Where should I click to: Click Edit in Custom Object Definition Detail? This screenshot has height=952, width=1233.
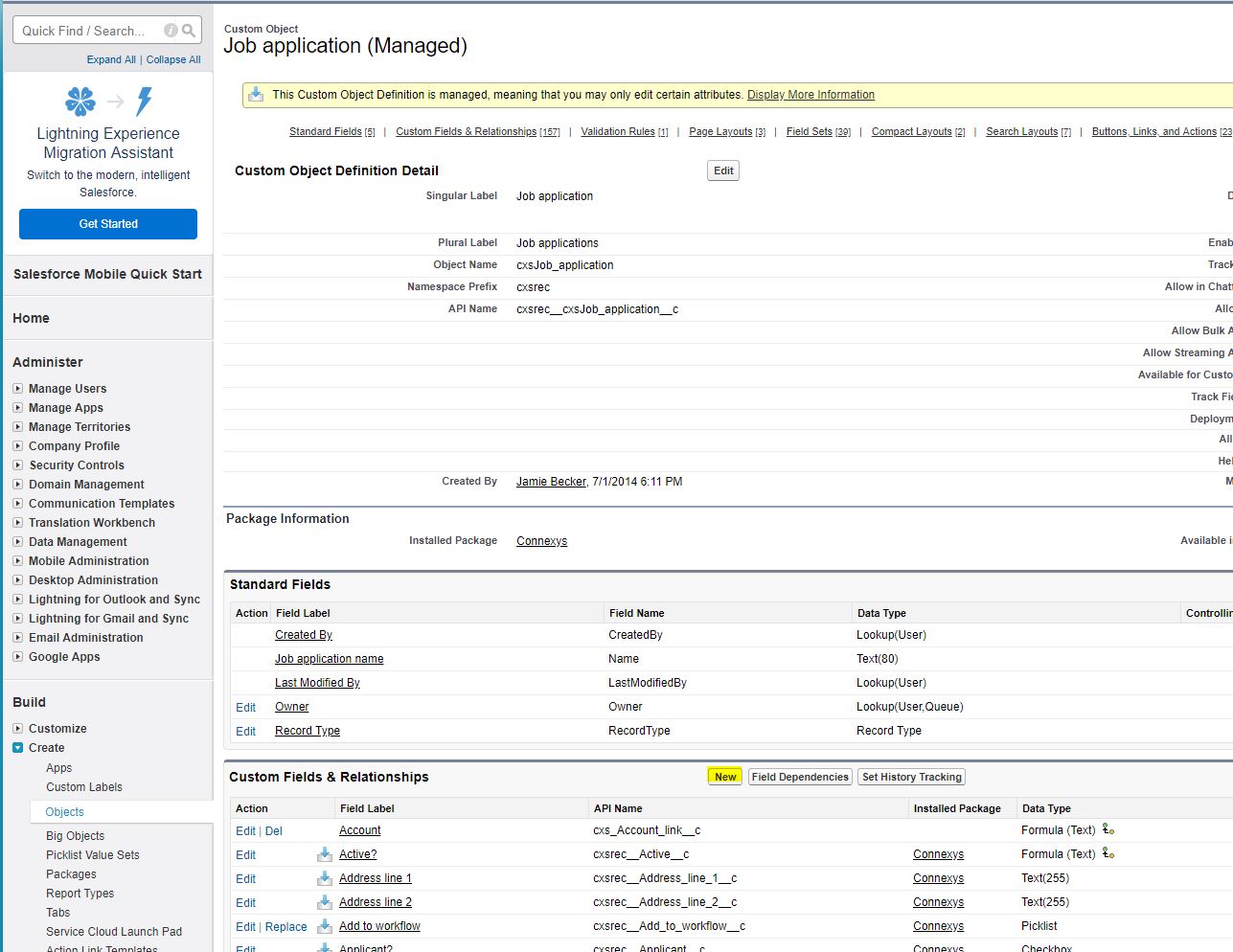tap(723, 170)
